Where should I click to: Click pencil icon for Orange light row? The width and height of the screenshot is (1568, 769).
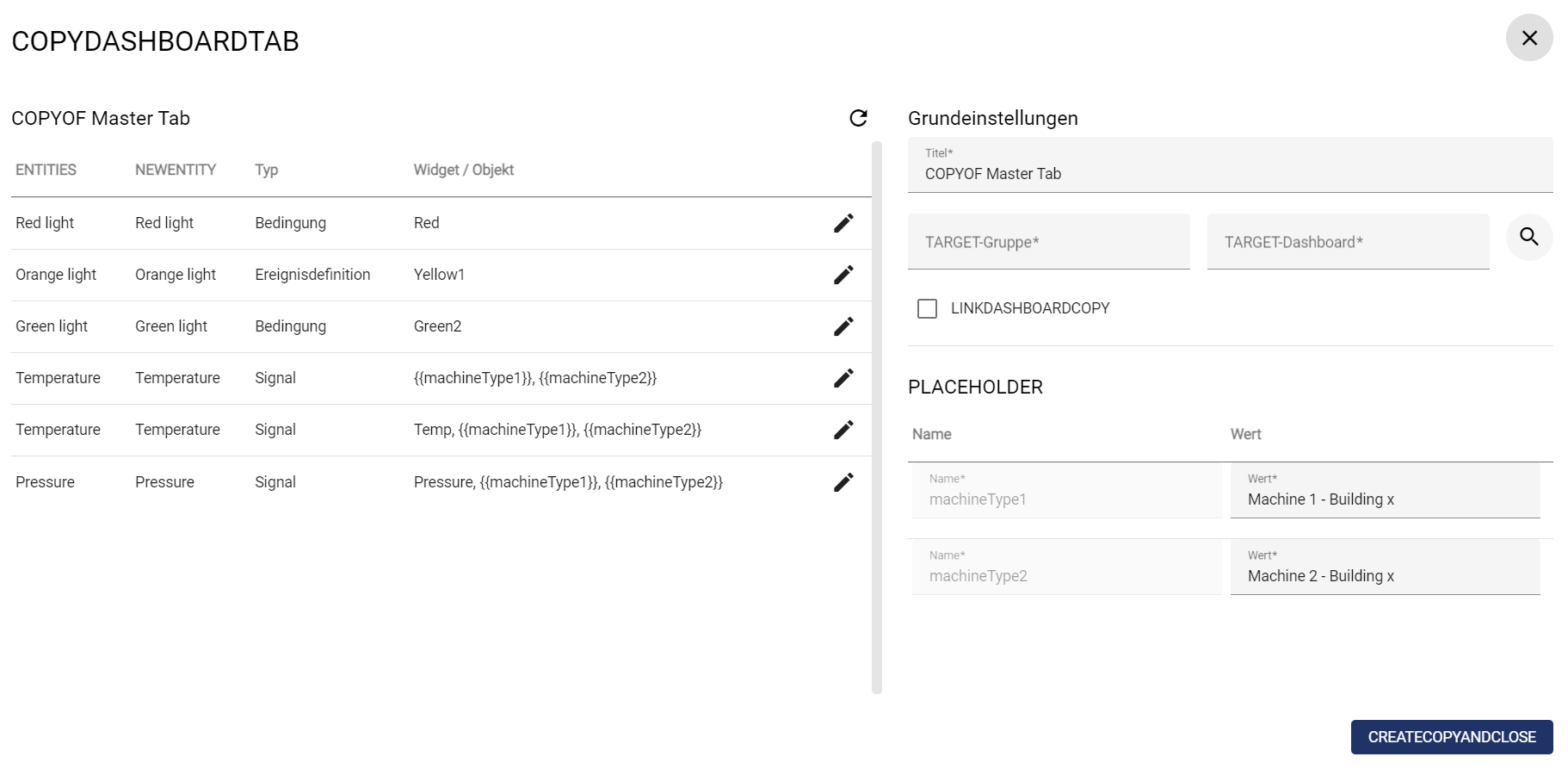(x=843, y=275)
